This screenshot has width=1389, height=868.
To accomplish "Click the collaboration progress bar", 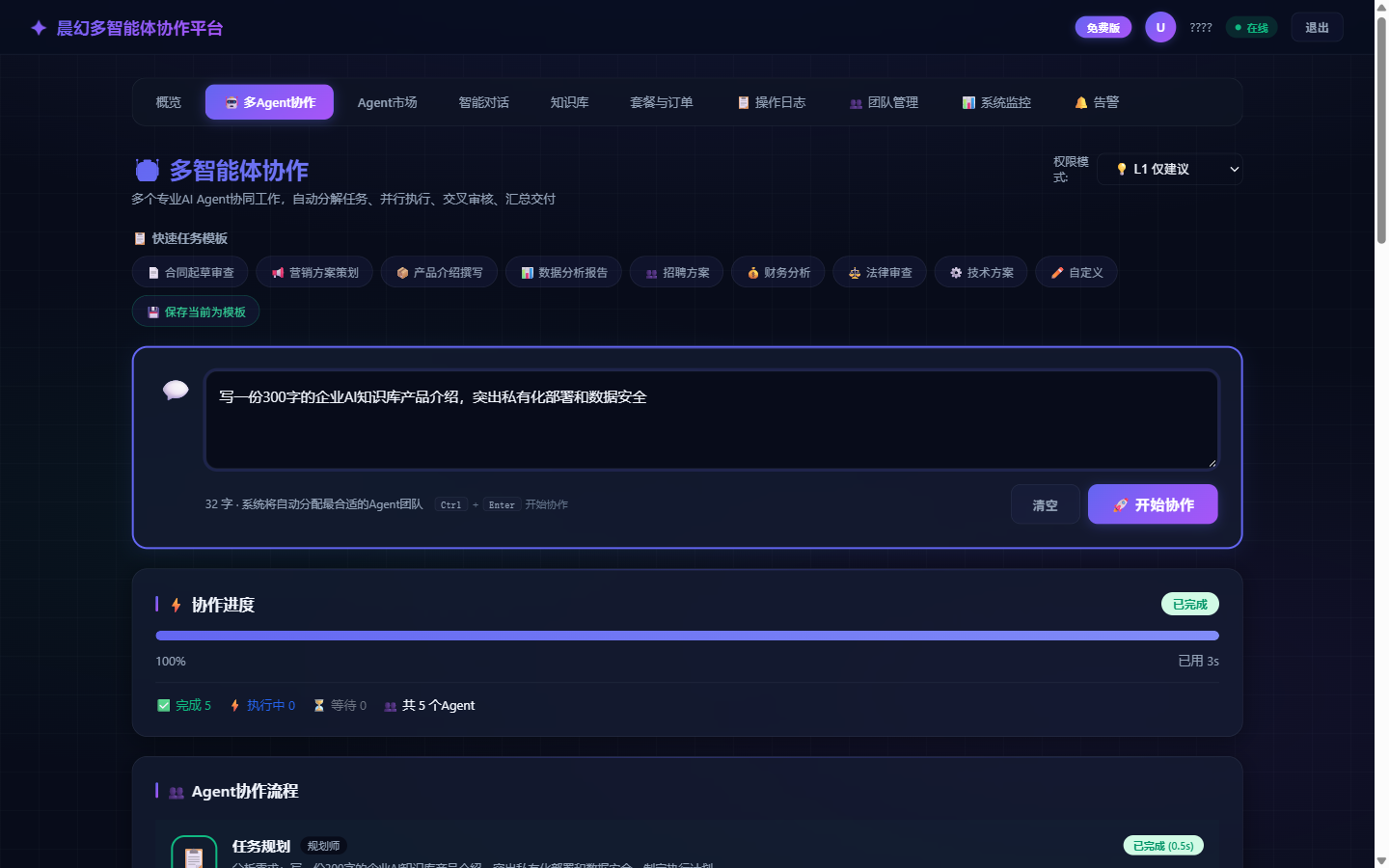I will pos(687,636).
